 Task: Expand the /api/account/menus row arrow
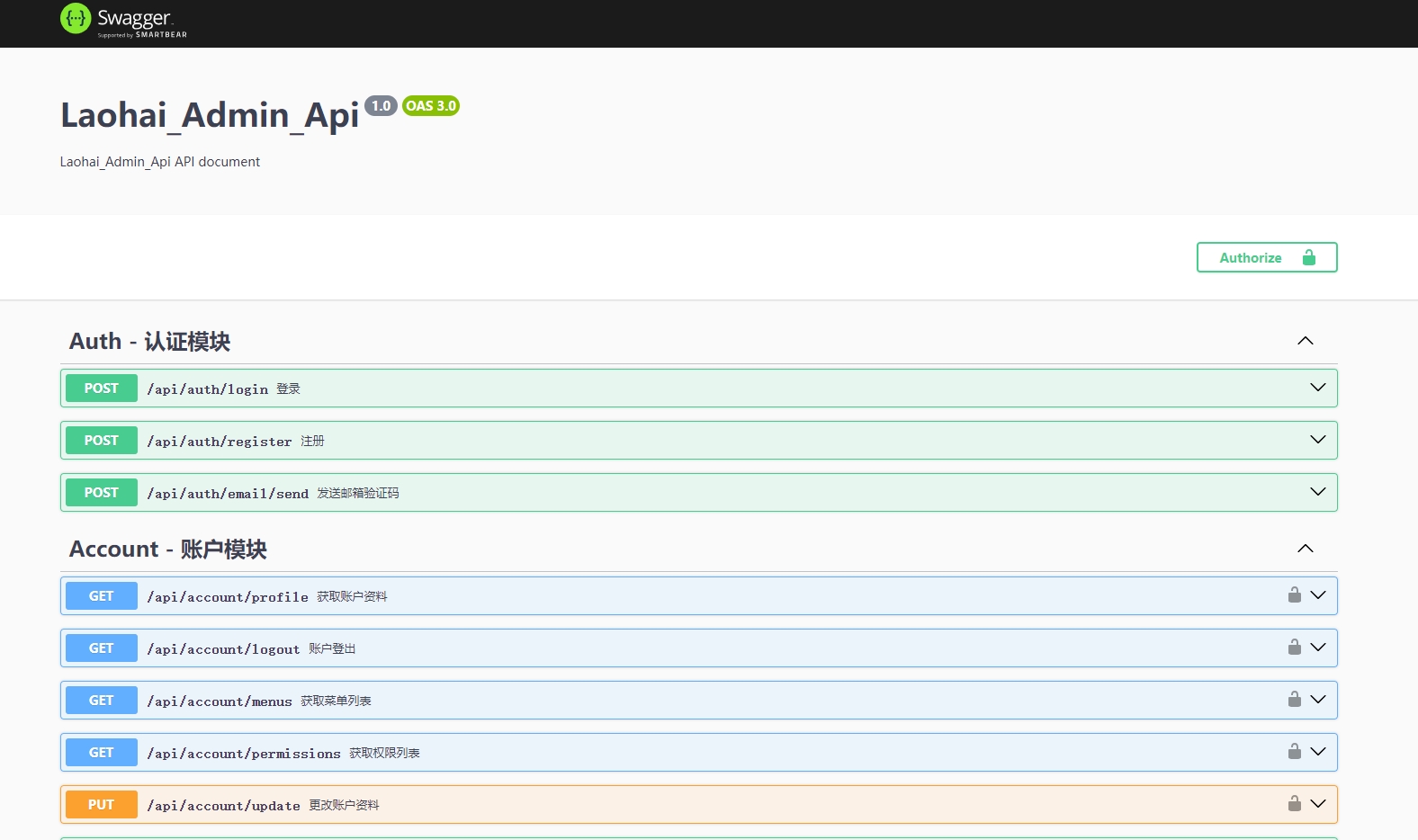click(1318, 700)
